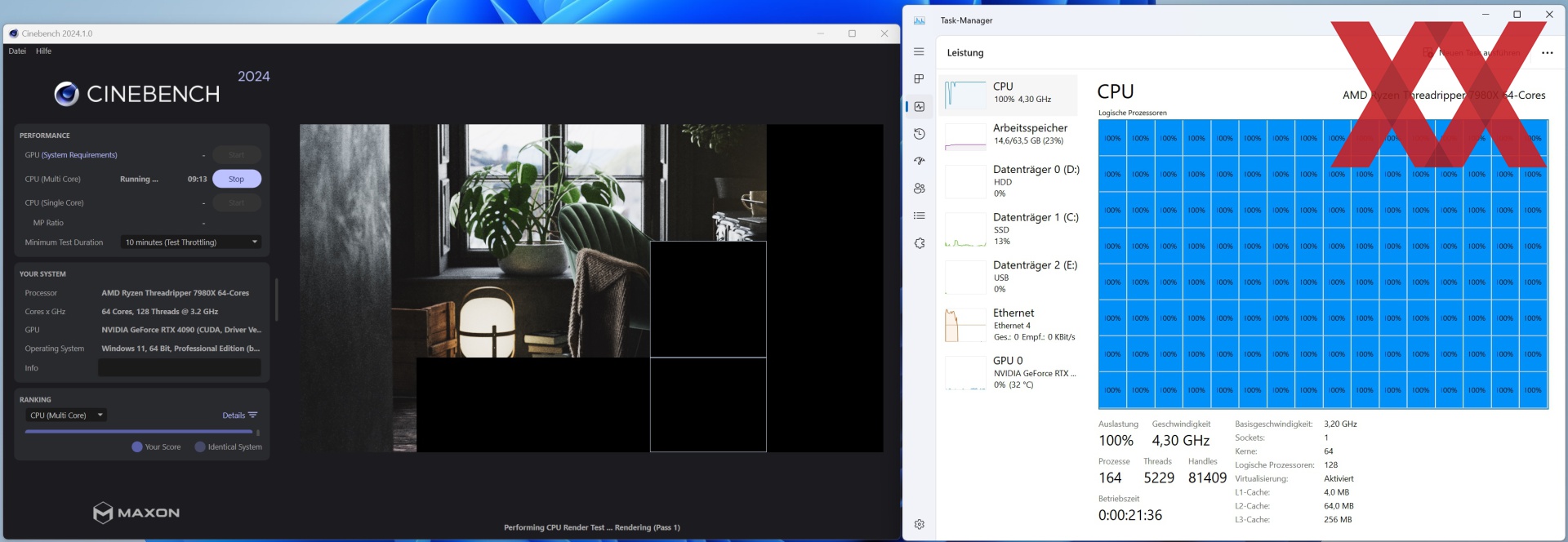Click the Cinebench title bar app icon
The image size is (1568, 542).
13,33
